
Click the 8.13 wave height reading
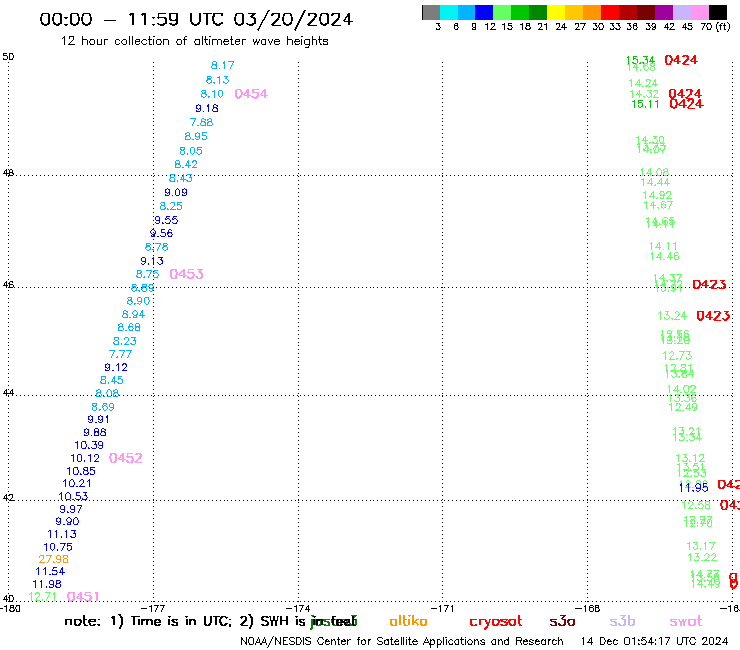point(217,80)
